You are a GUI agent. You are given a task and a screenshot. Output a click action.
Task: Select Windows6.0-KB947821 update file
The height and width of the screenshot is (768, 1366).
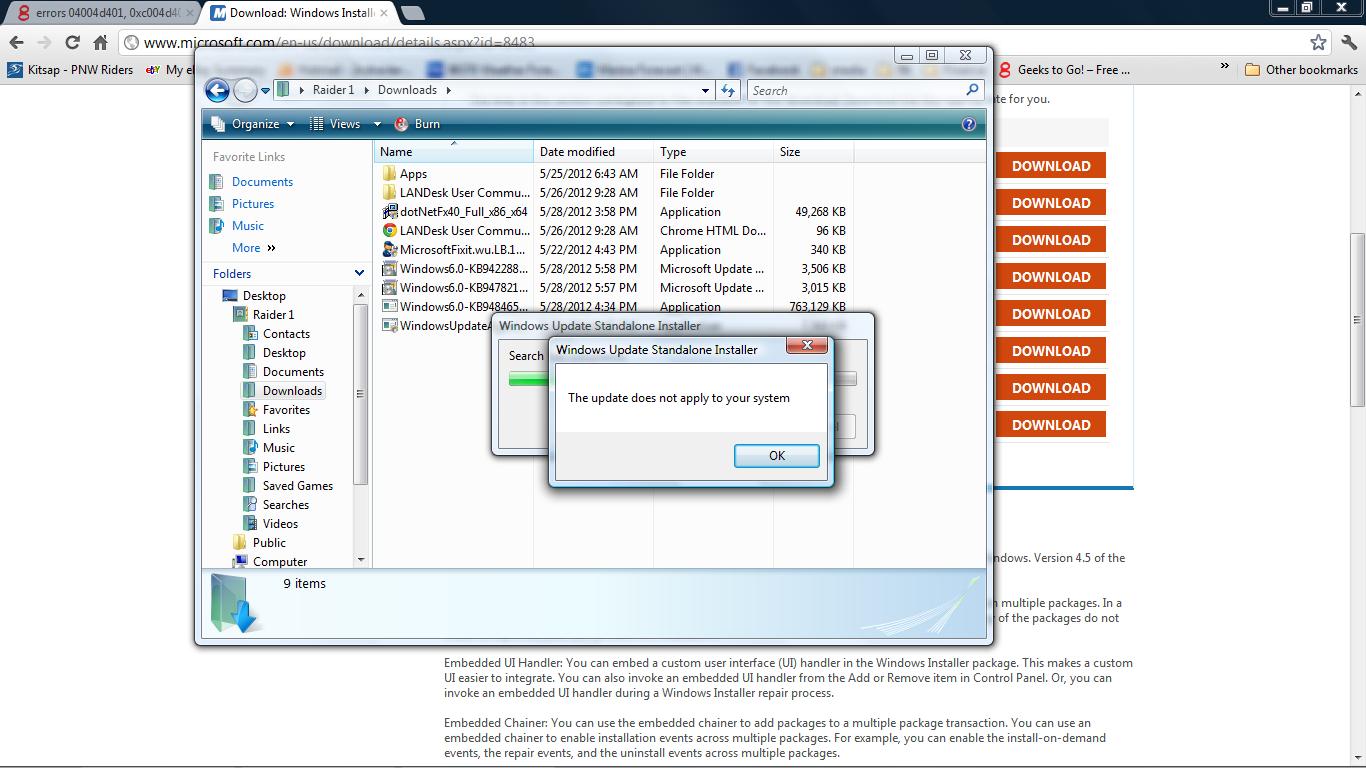(x=463, y=288)
